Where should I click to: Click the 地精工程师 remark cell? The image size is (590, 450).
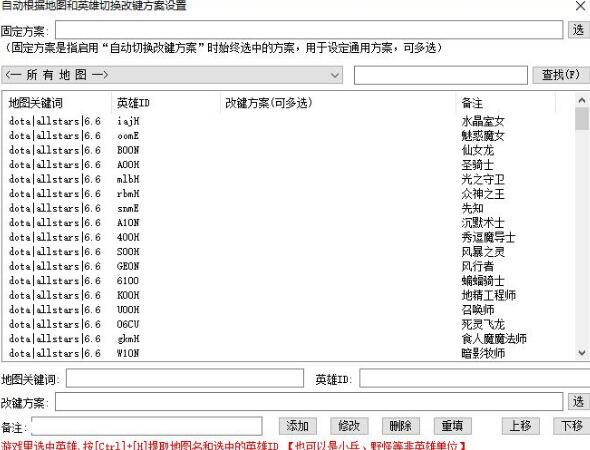click(488, 295)
